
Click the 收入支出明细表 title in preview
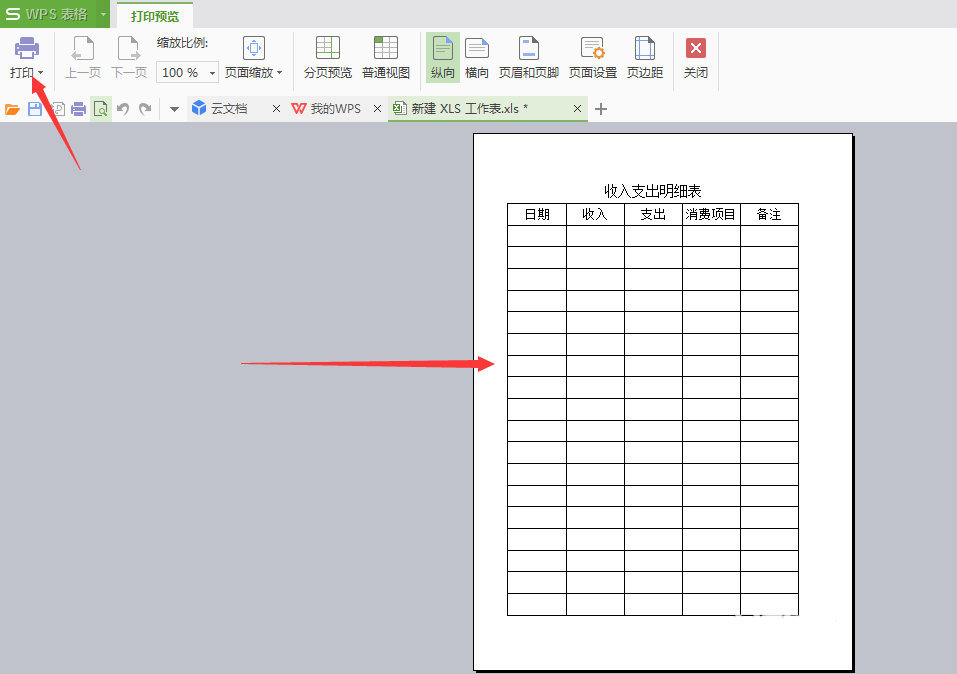(x=652, y=191)
